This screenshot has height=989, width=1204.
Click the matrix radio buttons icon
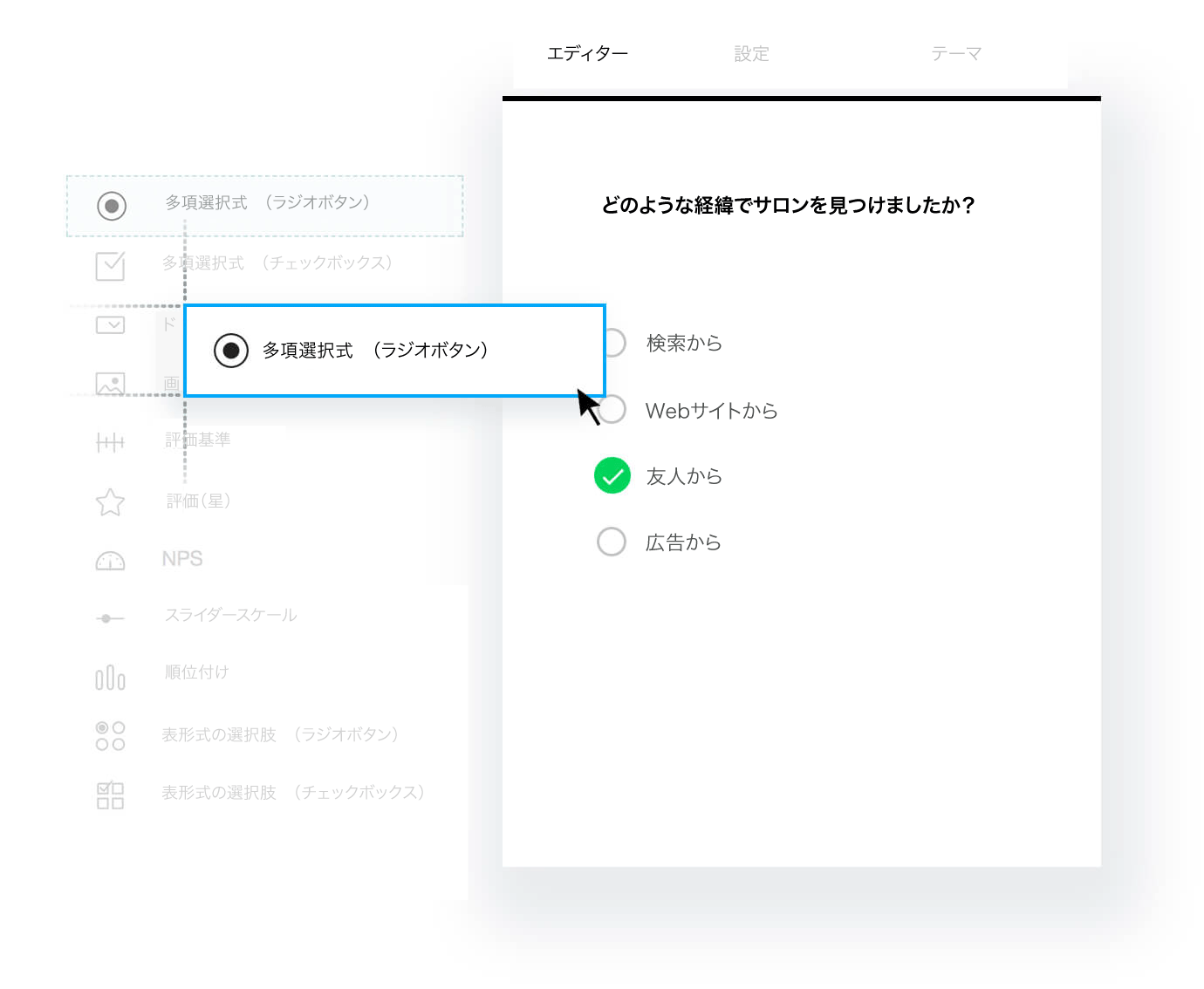110,736
